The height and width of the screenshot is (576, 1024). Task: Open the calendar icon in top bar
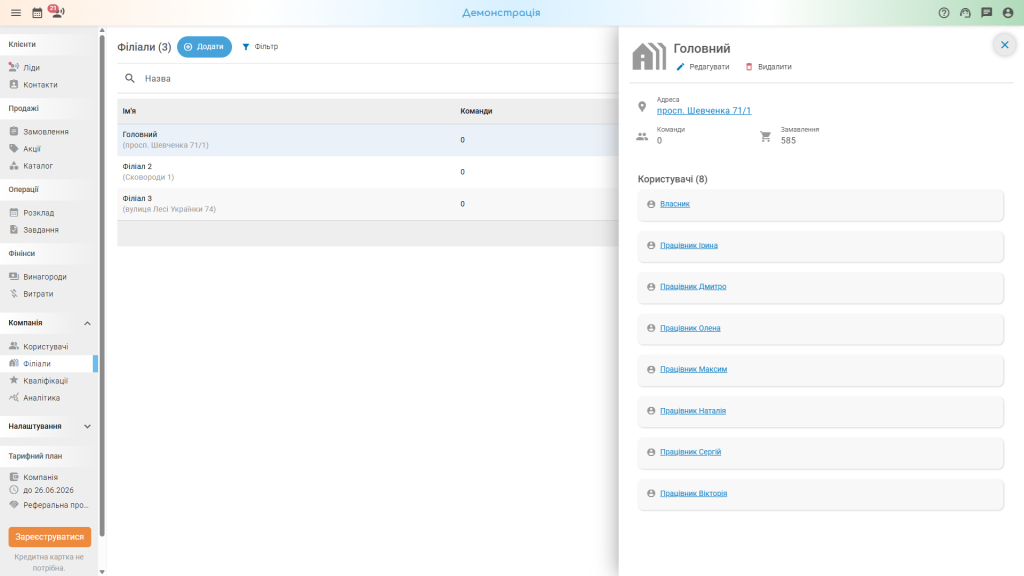pyautogui.click(x=37, y=13)
